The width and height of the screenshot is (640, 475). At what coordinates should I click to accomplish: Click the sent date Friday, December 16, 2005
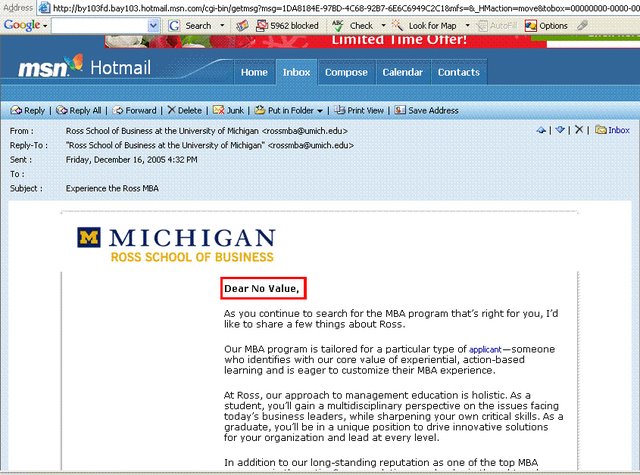131,160
